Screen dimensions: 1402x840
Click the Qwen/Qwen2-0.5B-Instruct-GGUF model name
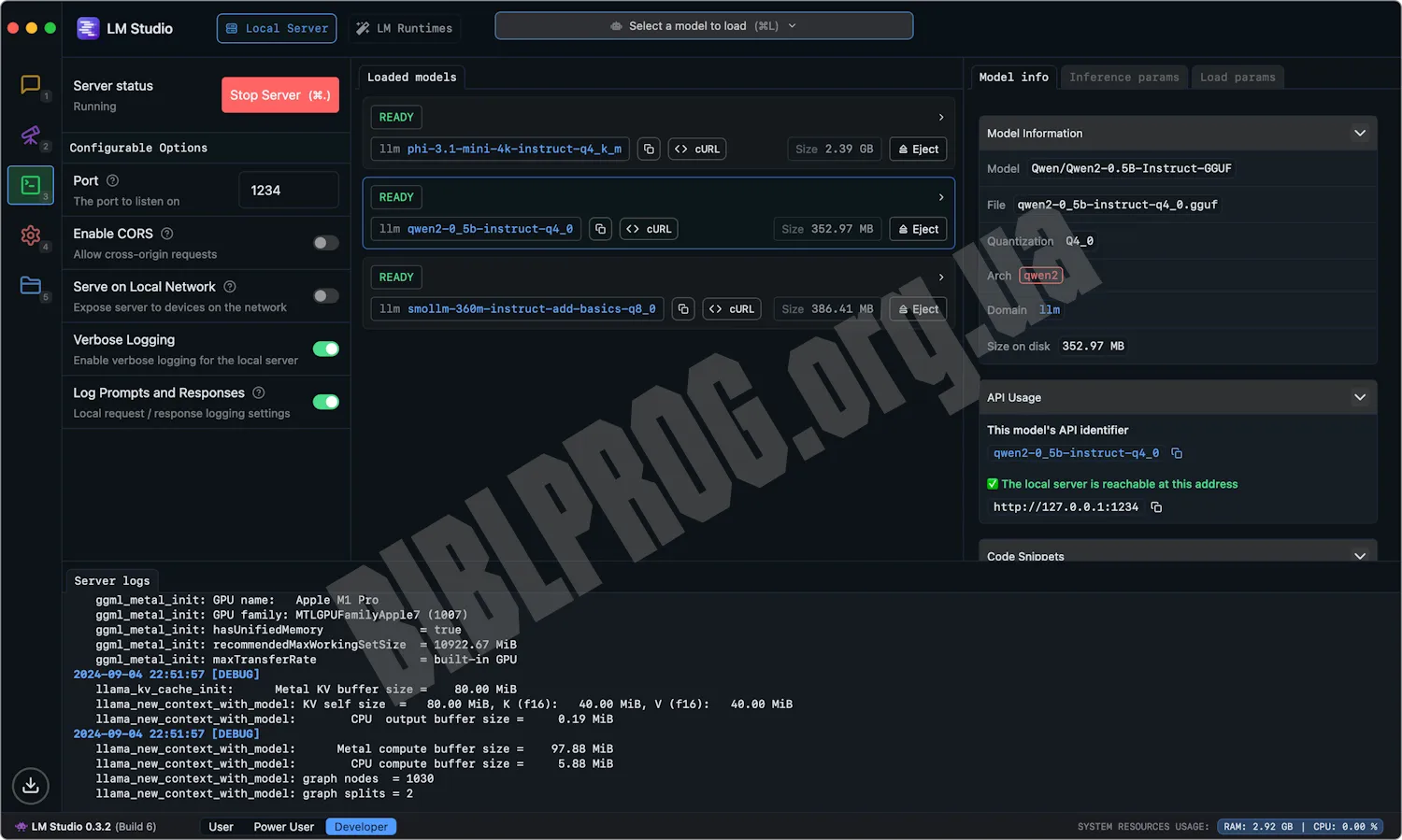[1131, 169]
